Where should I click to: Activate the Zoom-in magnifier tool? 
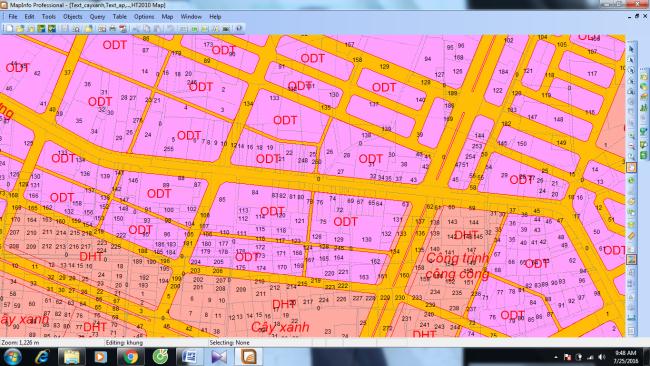coord(631,136)
